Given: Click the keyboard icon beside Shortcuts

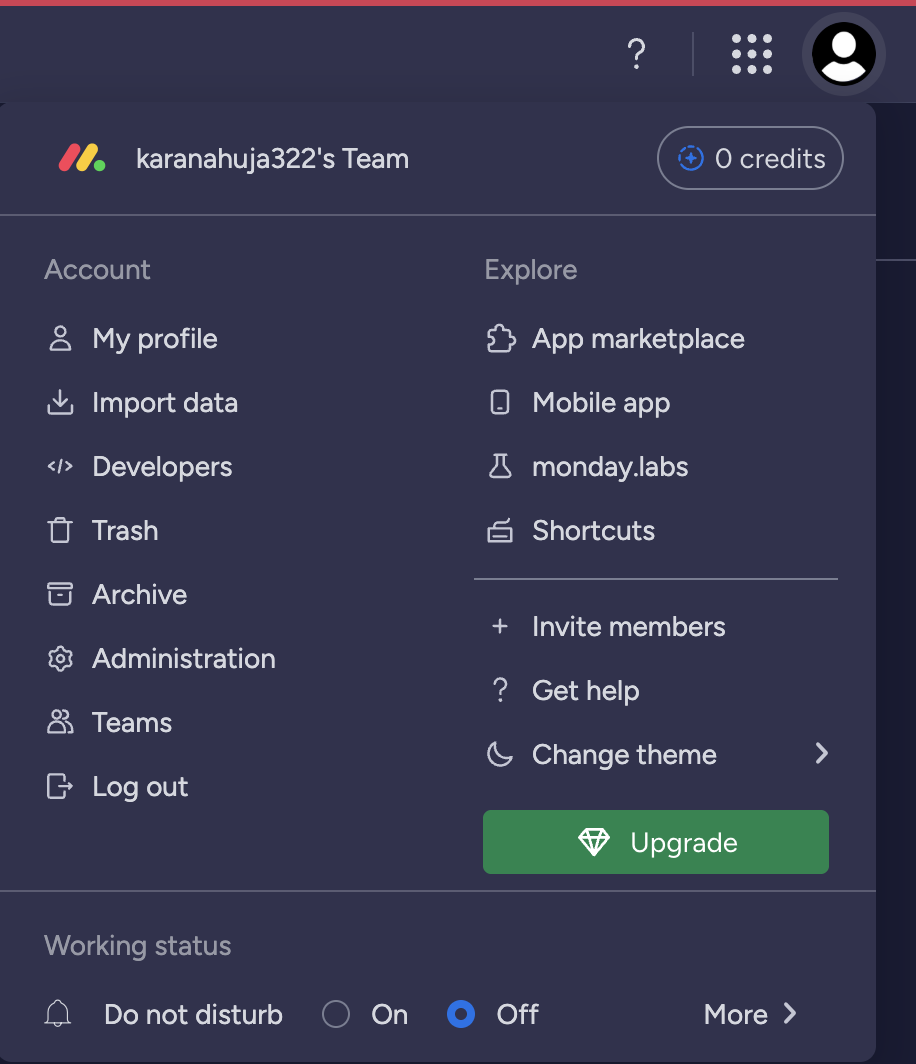Looking at the screenshot, I should (x=500, y=531).
